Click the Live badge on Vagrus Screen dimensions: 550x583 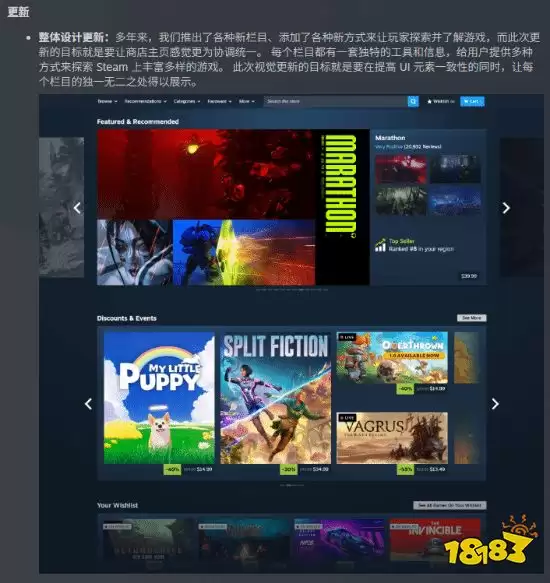[x=347, y=418]
